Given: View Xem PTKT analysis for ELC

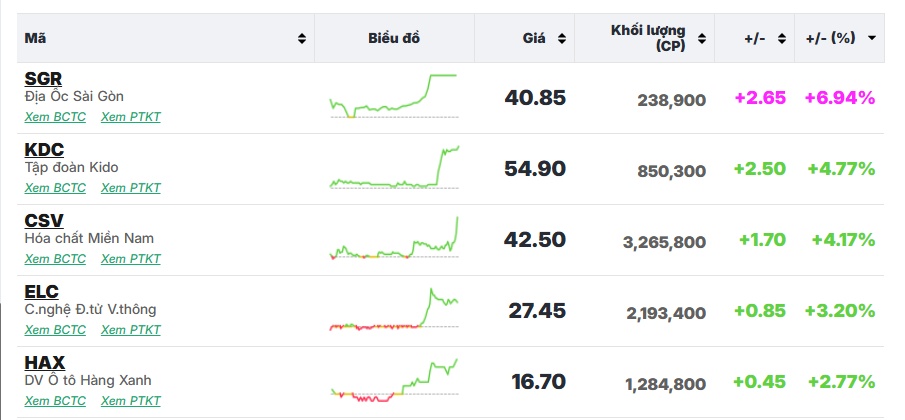Looking at the screenshot, I should click(131, 330).
